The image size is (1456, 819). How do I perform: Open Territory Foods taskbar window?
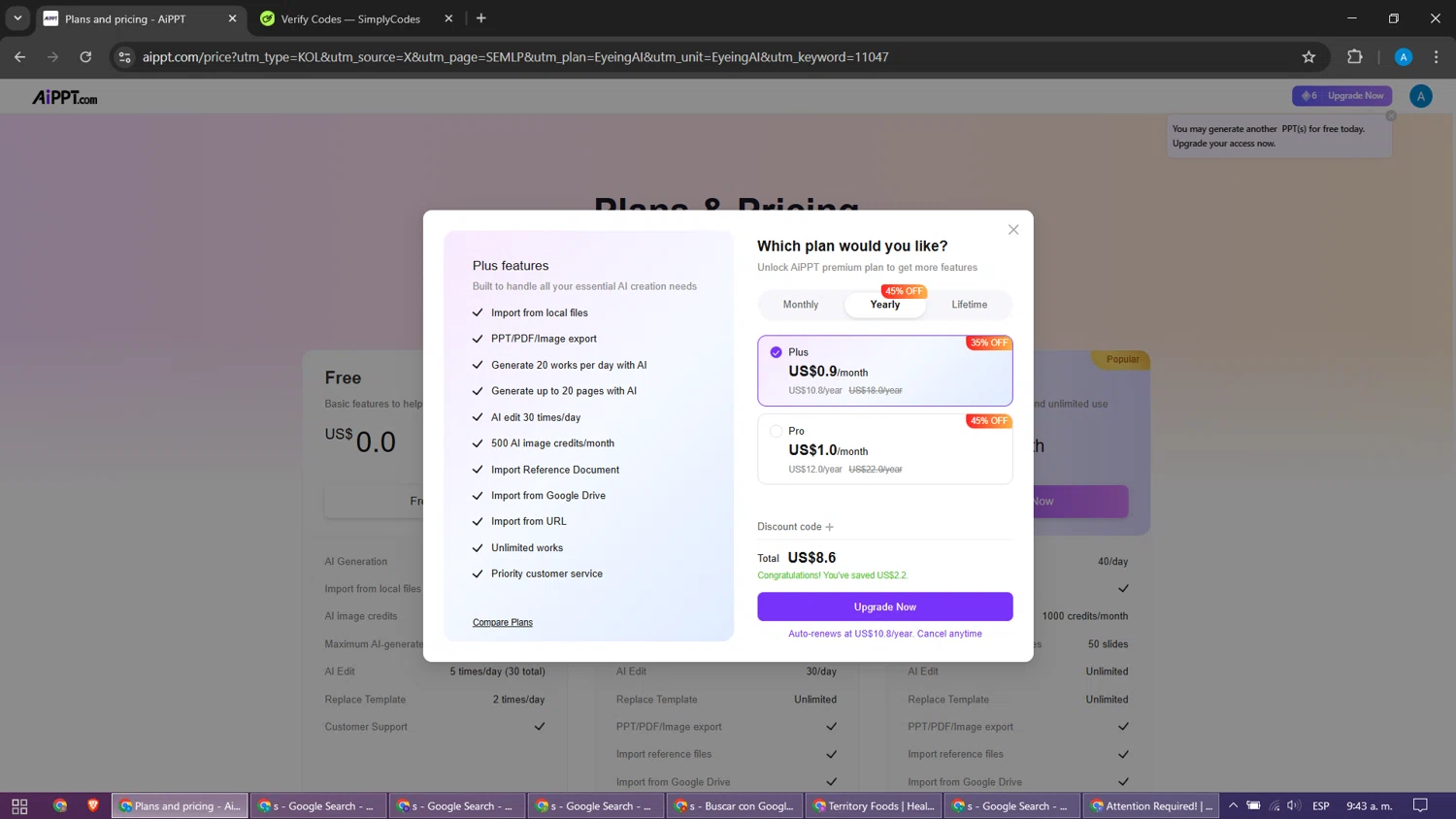point(874,805)
